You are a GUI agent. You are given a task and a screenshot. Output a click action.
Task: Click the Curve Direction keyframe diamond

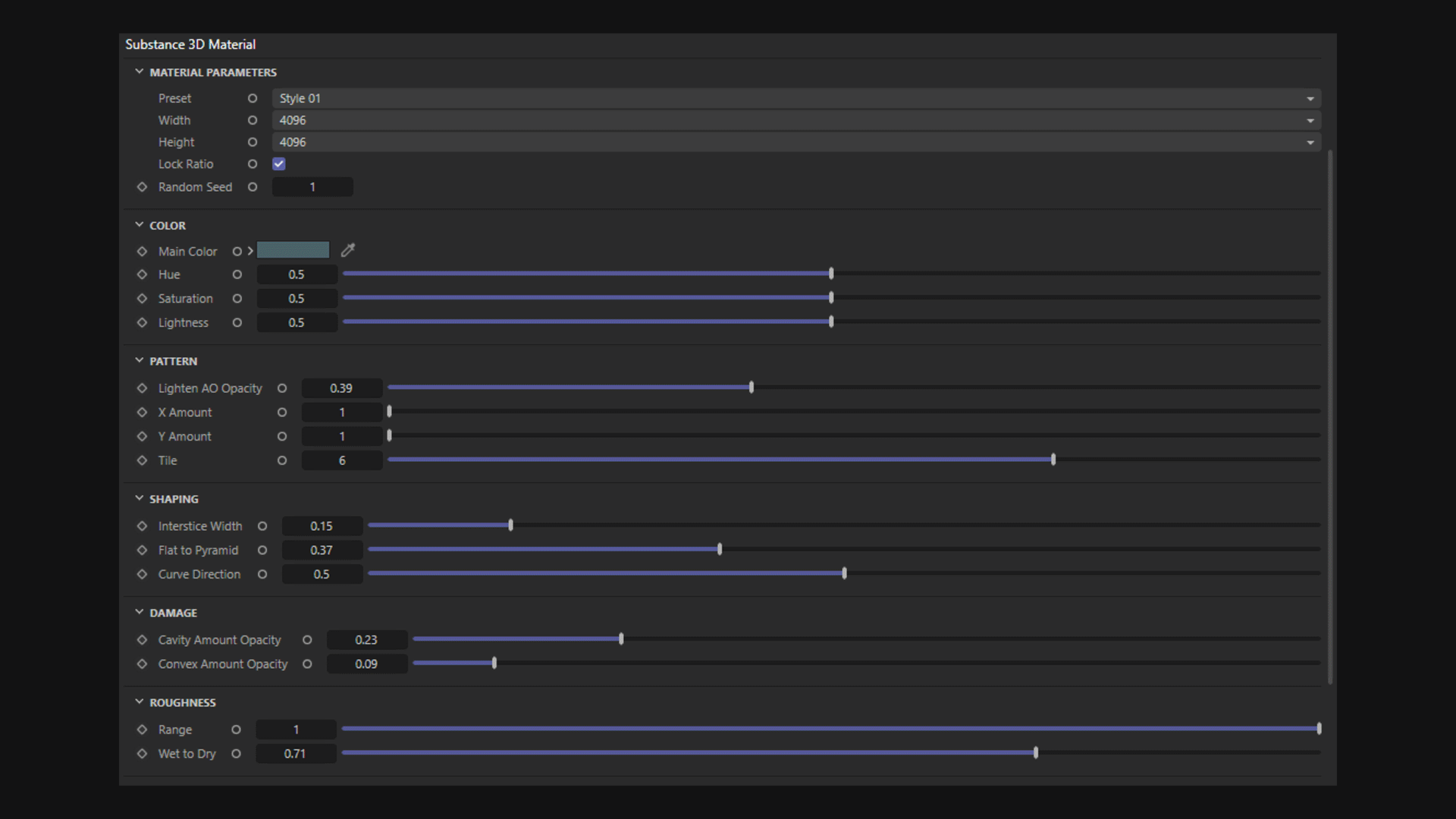(142, 575)
